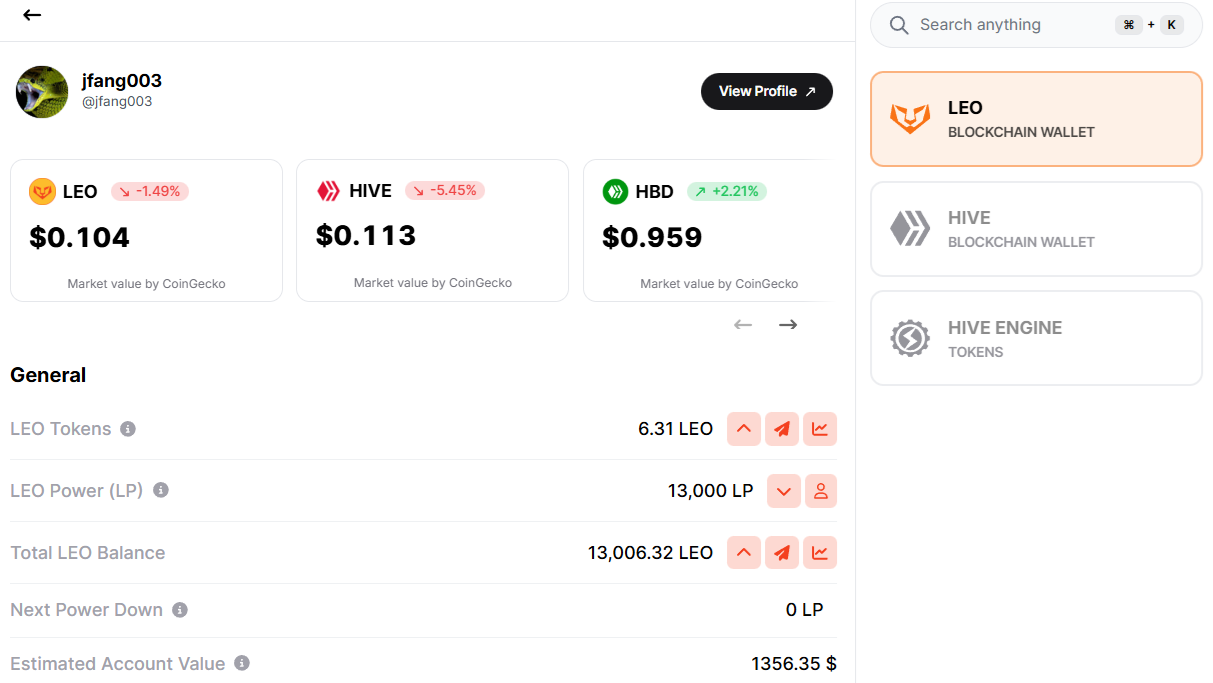Select the power down icon in LEO Power row
Viewport: 1213px width, 683px height.
[x=783, y=491]
